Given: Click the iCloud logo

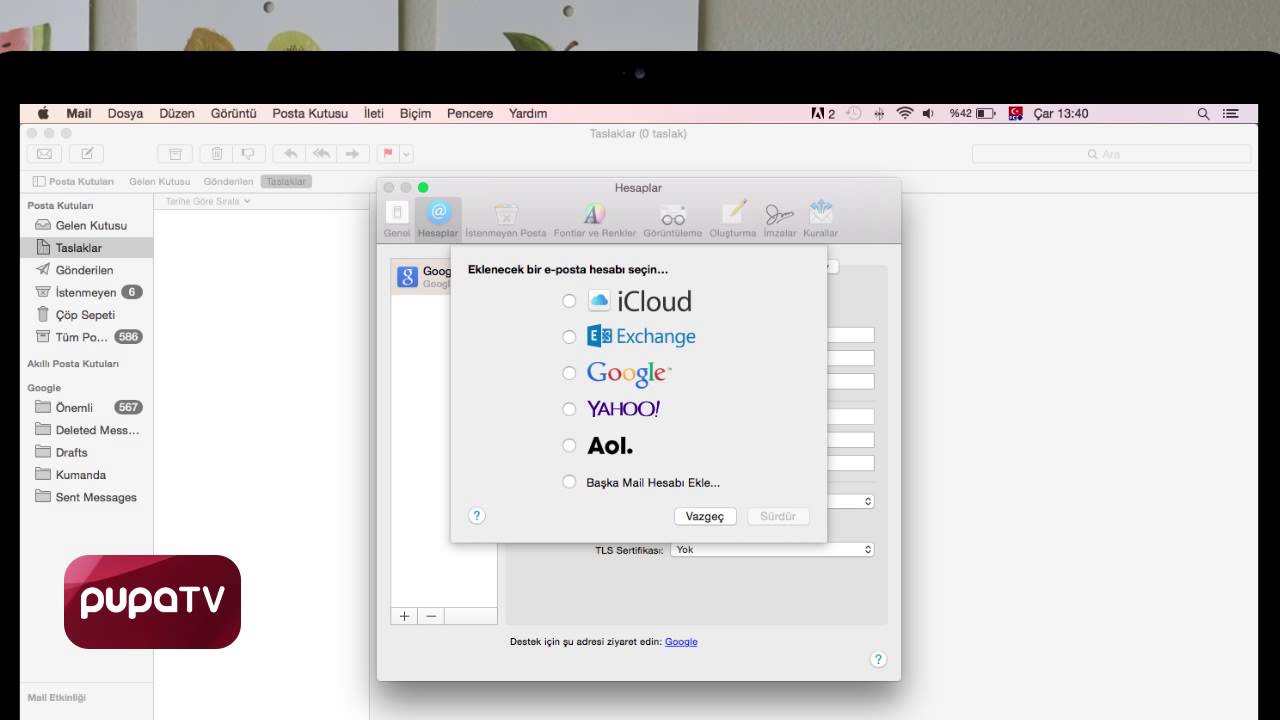Looking at the screenshot, I should click(640, 301).
